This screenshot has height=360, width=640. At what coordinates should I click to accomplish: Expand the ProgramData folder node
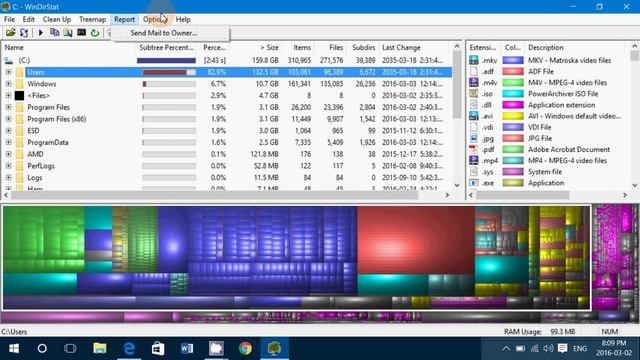[9, 142]
